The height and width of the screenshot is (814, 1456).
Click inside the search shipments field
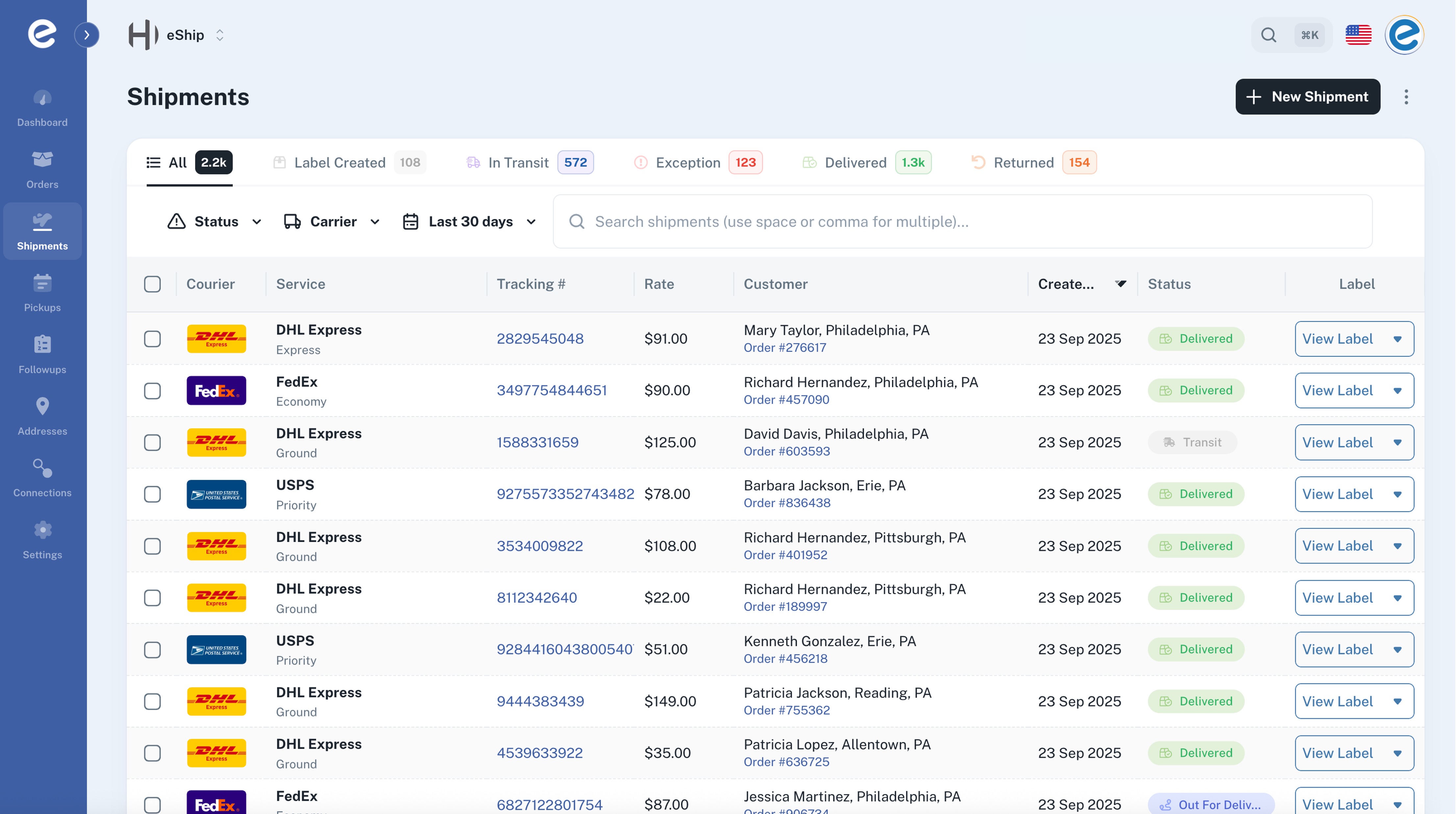(x=791, y=221)
